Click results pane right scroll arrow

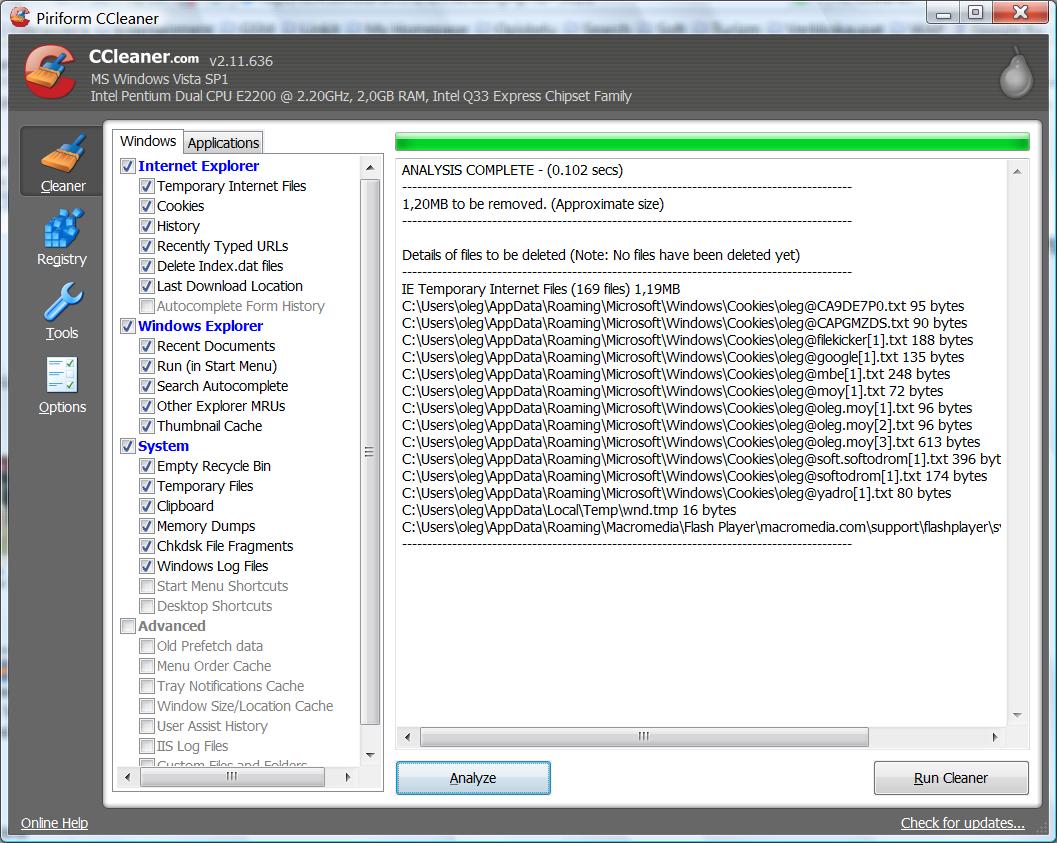[995, 737]
